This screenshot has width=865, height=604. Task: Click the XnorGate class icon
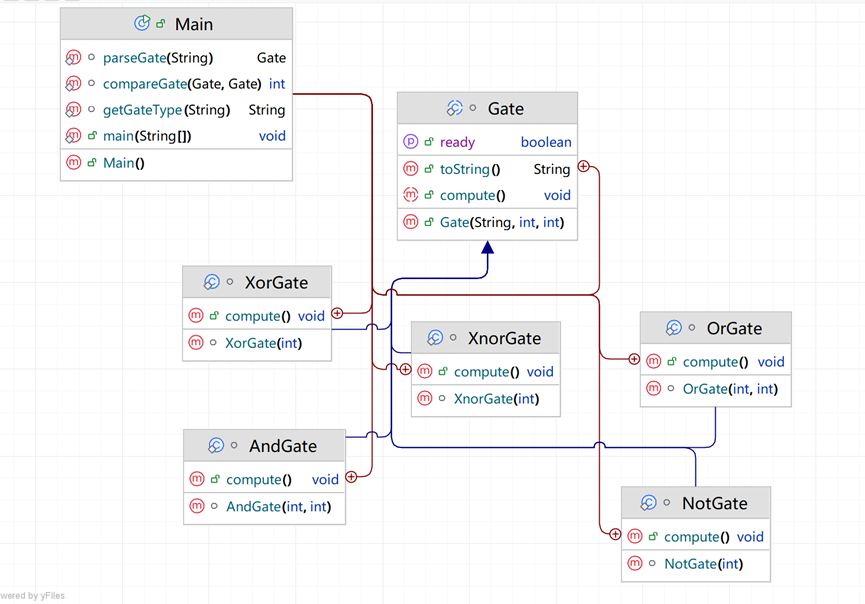[x=435, y=338]
